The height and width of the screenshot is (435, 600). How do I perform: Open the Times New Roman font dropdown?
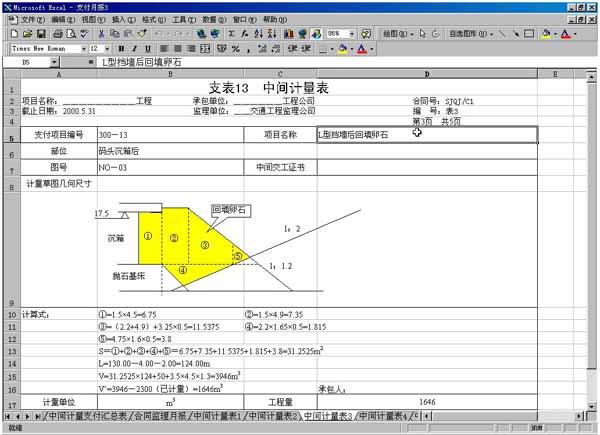point(82,48)
